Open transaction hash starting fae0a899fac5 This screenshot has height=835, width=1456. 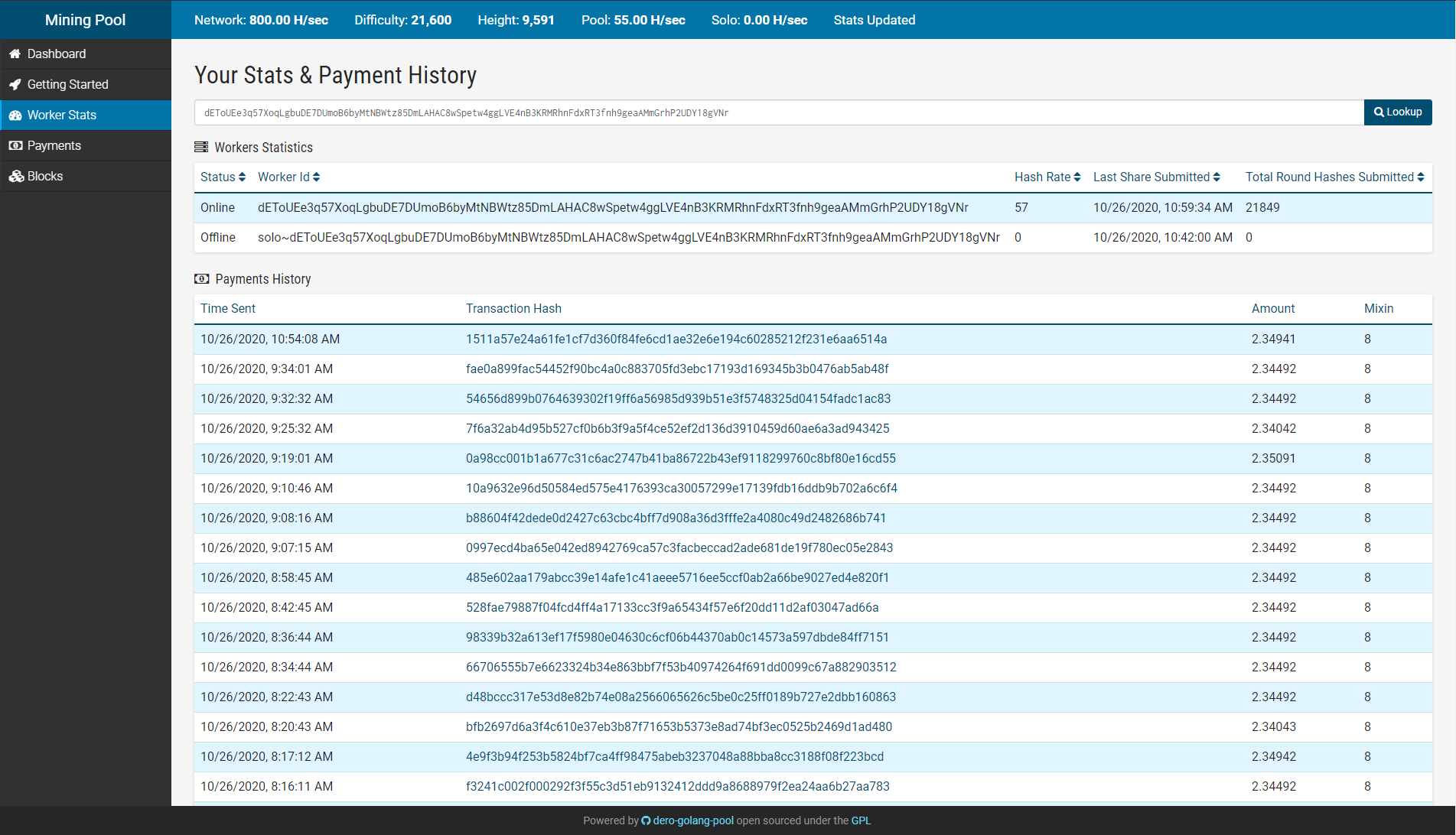point(677,369)
